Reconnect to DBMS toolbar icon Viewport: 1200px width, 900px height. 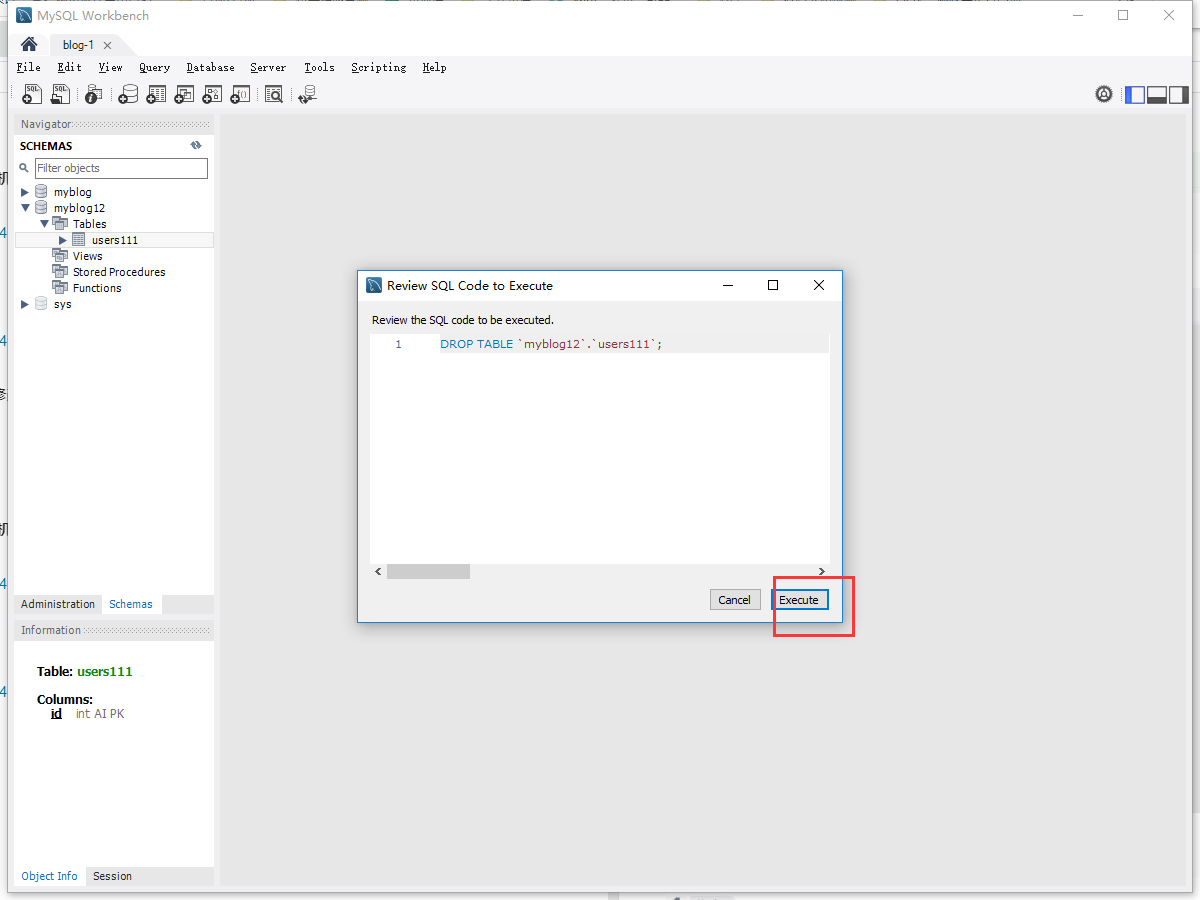pos(307,94)
